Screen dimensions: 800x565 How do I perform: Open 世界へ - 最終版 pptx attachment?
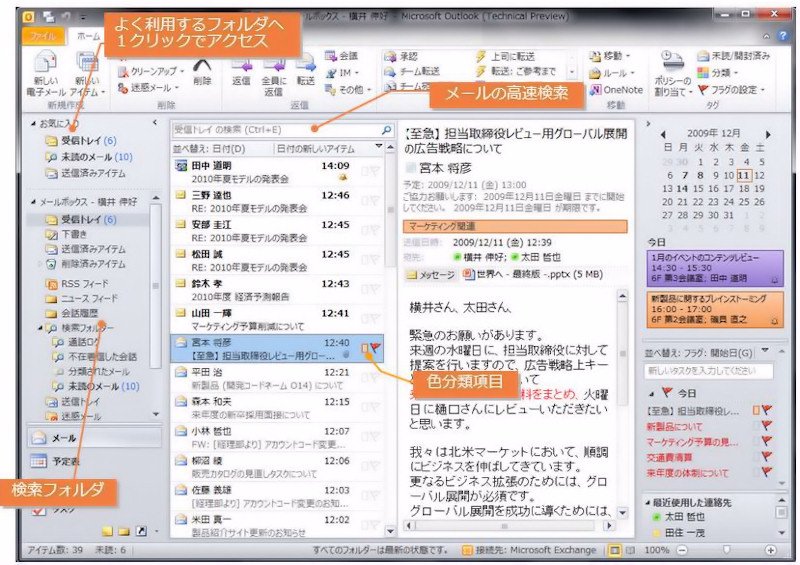pos(533,274)
